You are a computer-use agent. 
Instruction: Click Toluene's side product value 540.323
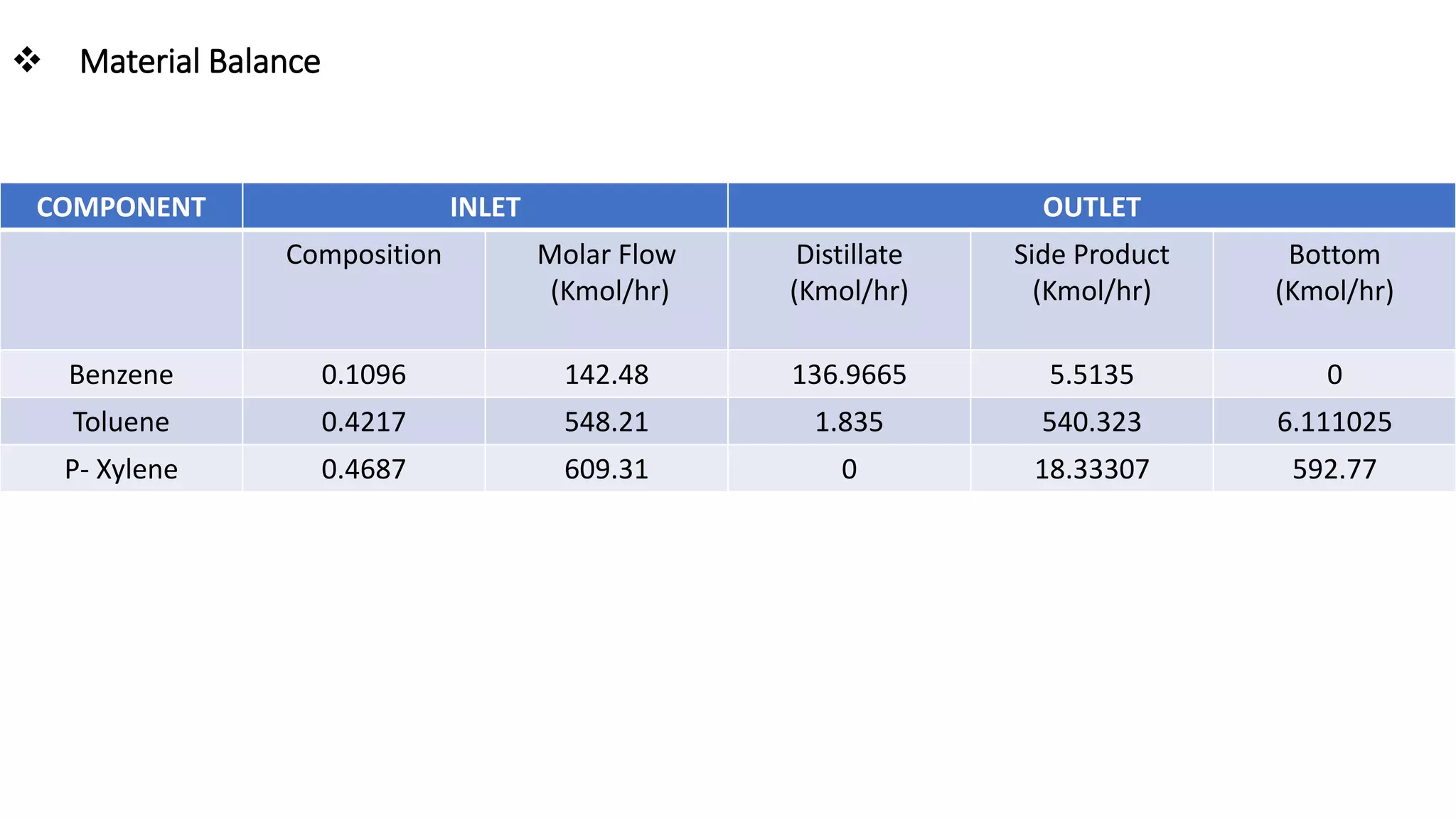tap(1091, 422)
